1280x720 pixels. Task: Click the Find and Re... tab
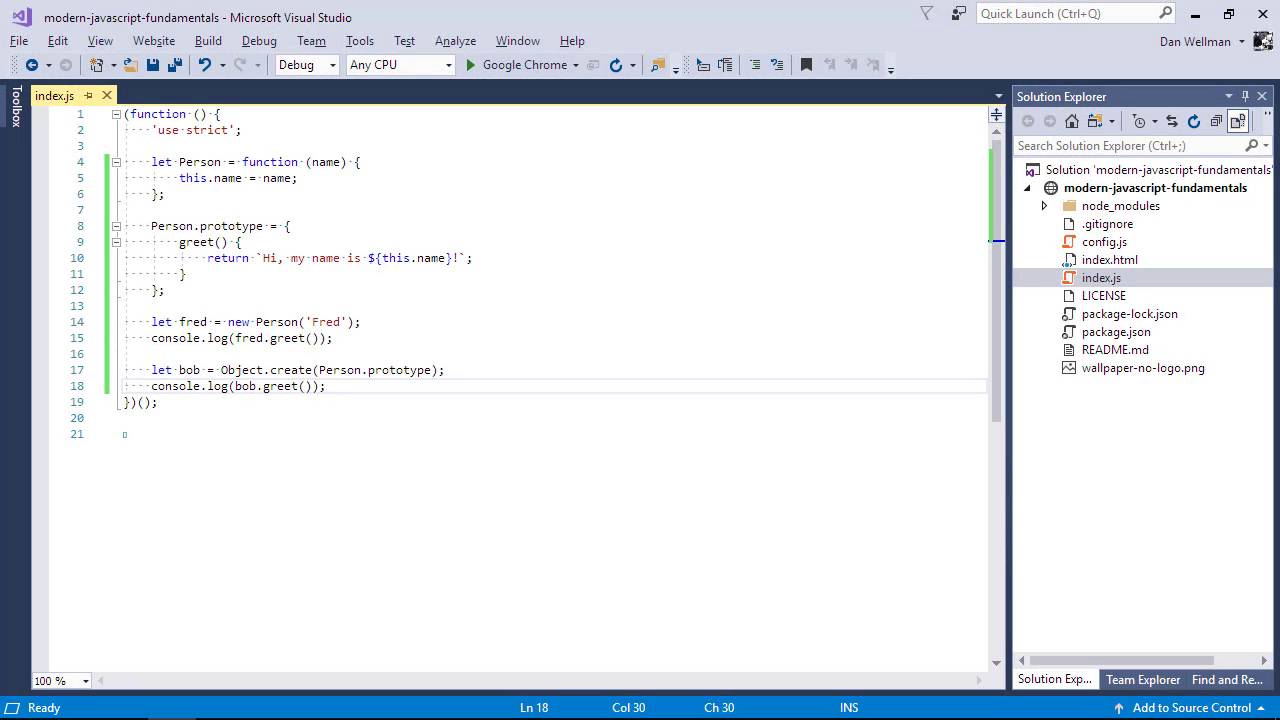click(1227, 680)
